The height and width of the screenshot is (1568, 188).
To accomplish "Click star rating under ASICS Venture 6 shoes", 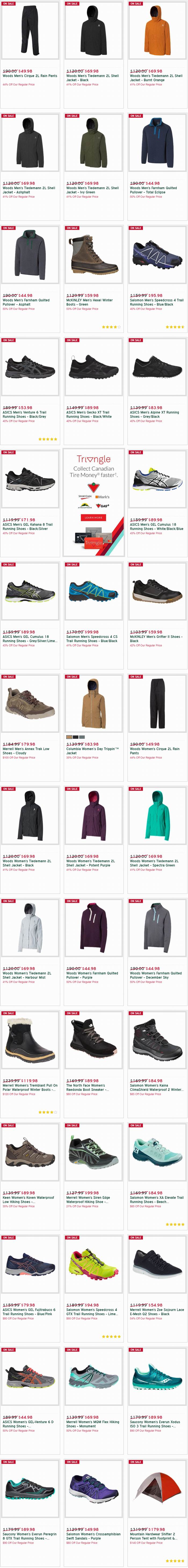I will 48,439.
